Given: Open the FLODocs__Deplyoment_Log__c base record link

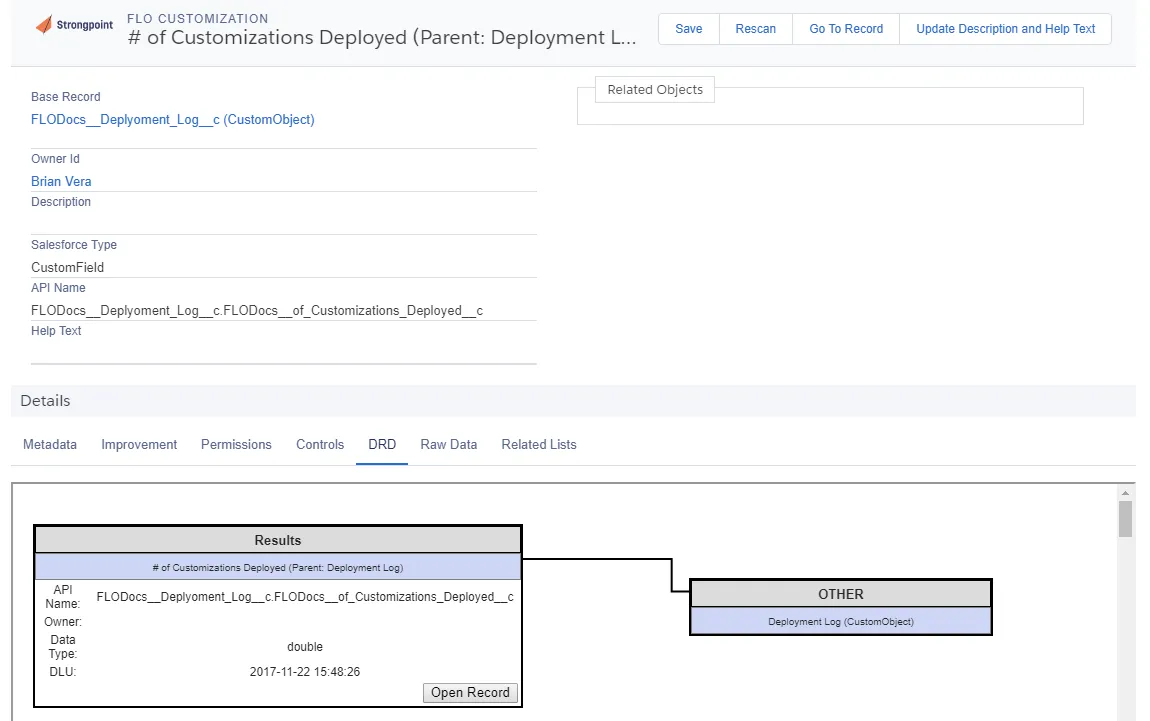Looking at the screenshot, I should click(x=172, y=120).
